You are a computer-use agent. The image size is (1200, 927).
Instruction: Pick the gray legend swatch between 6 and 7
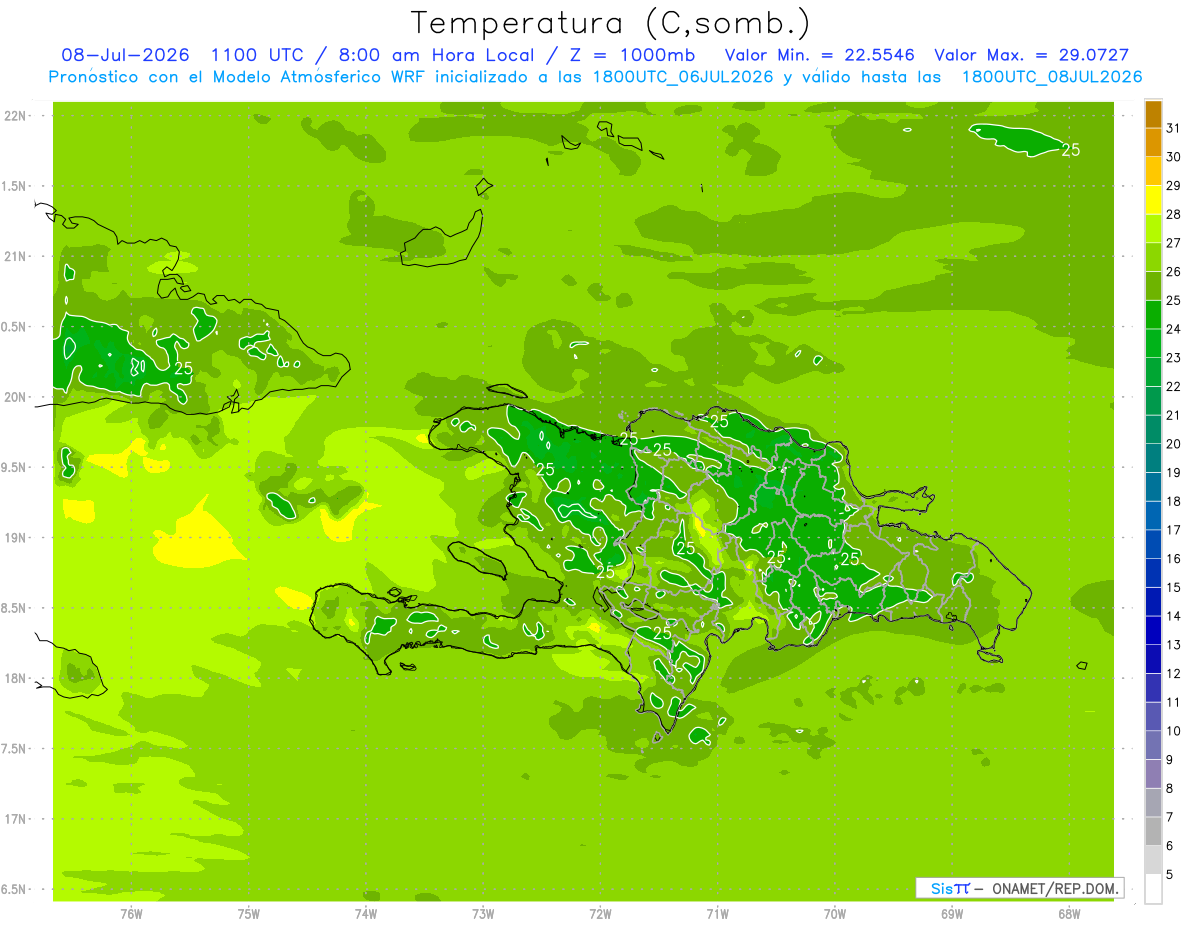(1153, 832)
